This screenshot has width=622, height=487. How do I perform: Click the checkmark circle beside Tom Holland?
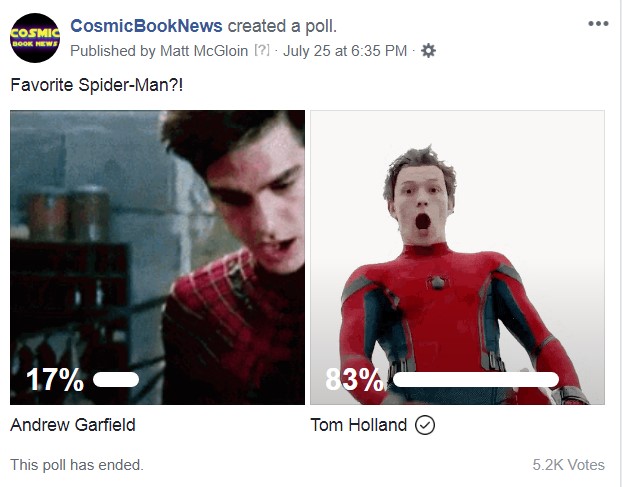click(425, 425)
